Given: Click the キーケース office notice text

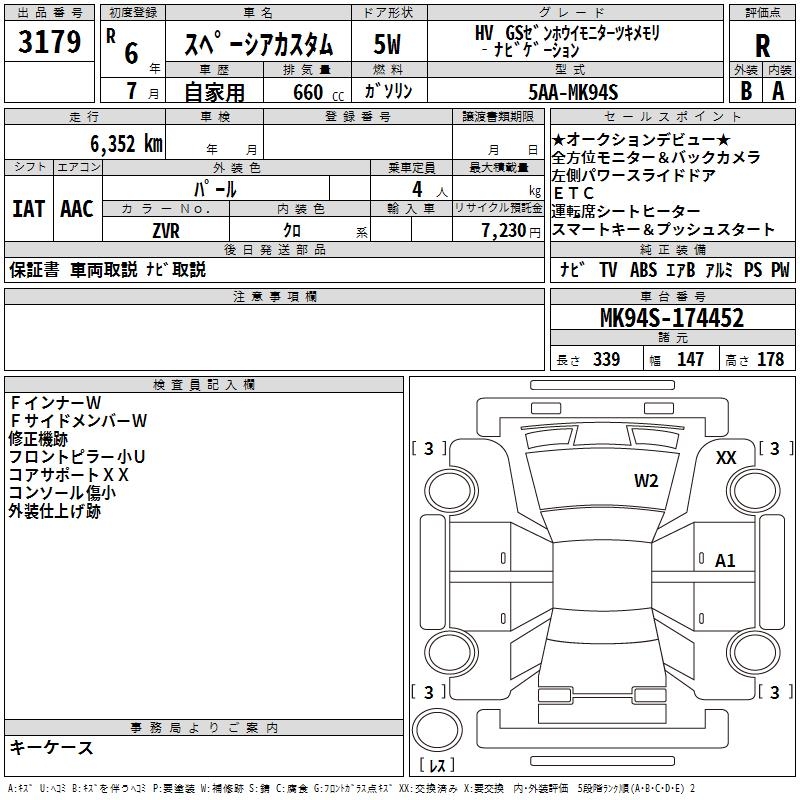Looking at the screenshot, I should point(52,747).
